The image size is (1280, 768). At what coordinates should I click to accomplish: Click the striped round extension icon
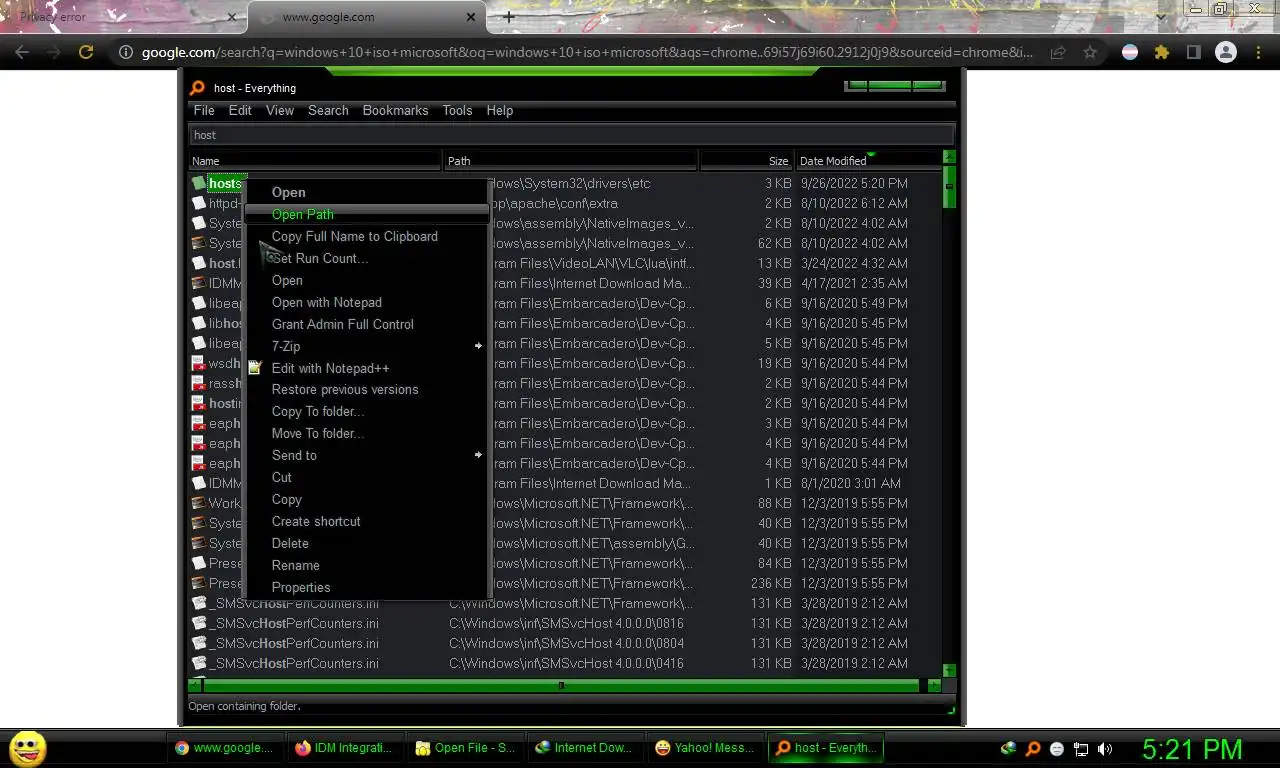[x=1130, y=52]
